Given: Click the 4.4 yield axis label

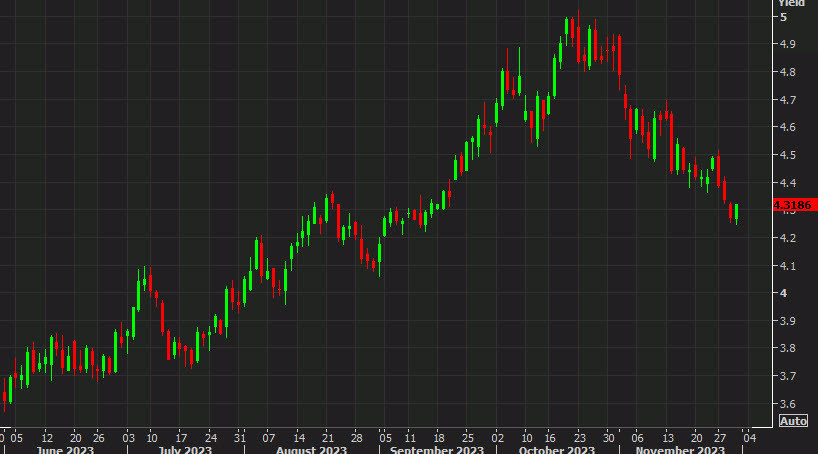Looking at the screenshot, I should pyautogui.click(x=788, y=183).
